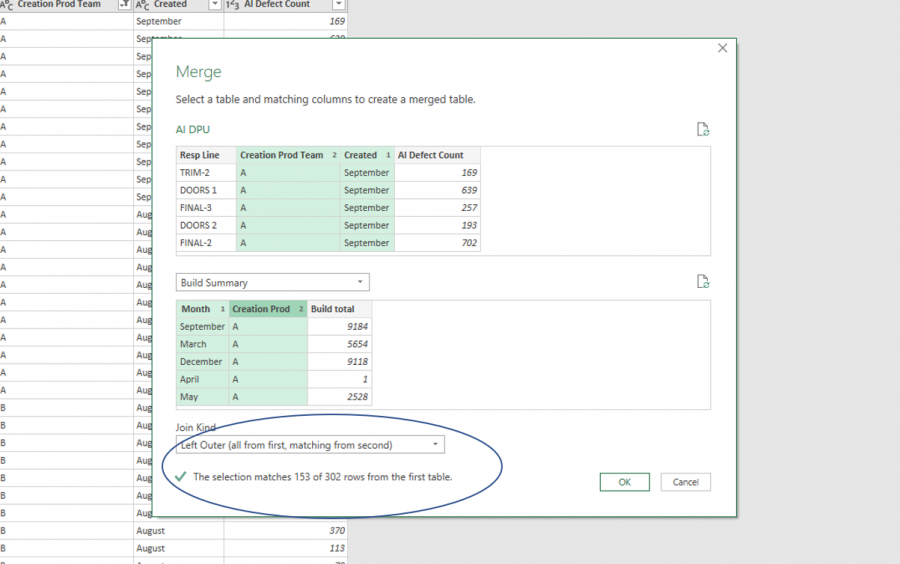Click Created column text type icon in background

(x=142, y=5)
